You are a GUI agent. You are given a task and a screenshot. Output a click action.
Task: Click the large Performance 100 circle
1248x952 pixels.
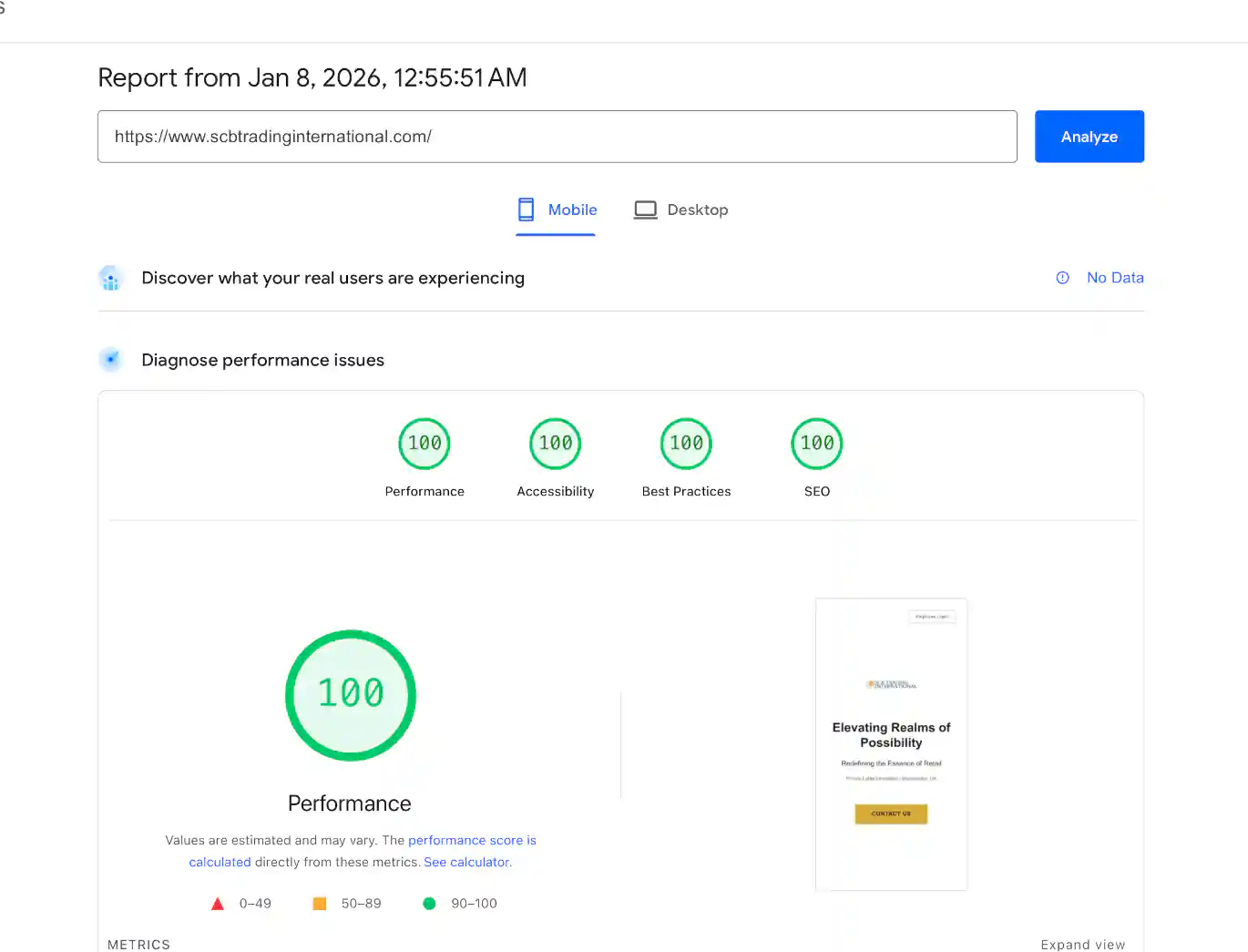pyautogui.click(x=351, y=695)
